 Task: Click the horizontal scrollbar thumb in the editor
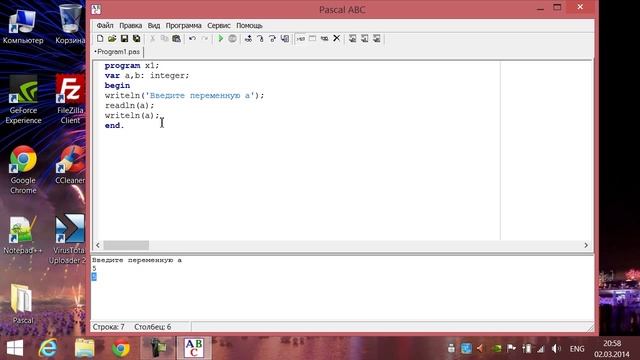point(126,245)
